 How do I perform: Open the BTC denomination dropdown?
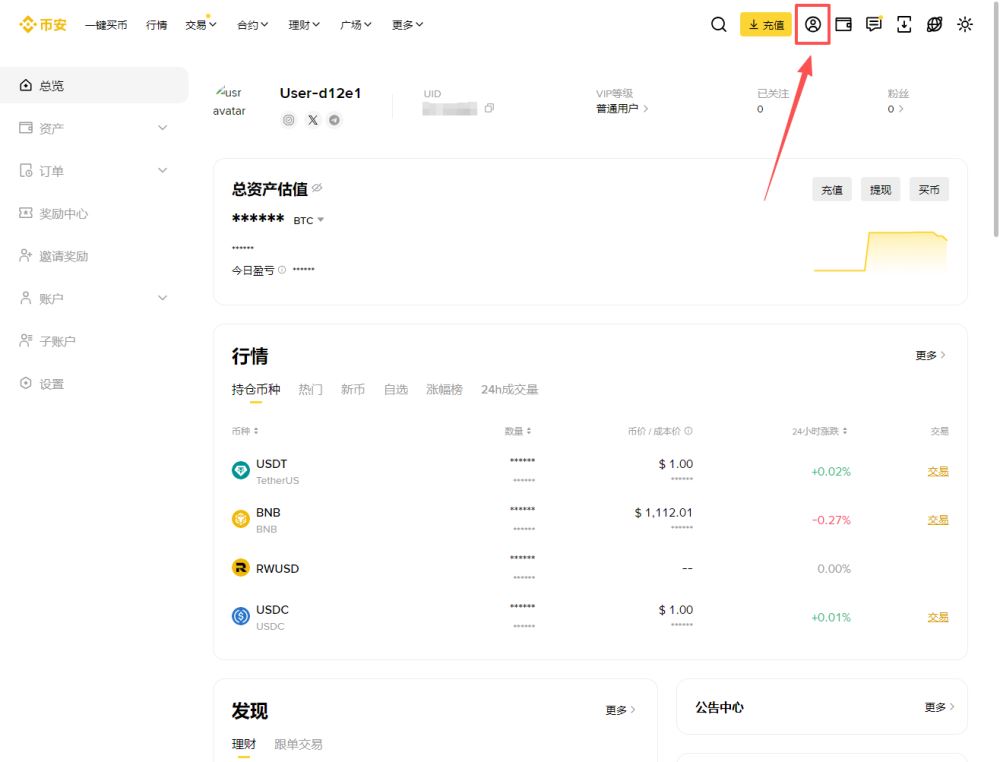coord(307,220)
